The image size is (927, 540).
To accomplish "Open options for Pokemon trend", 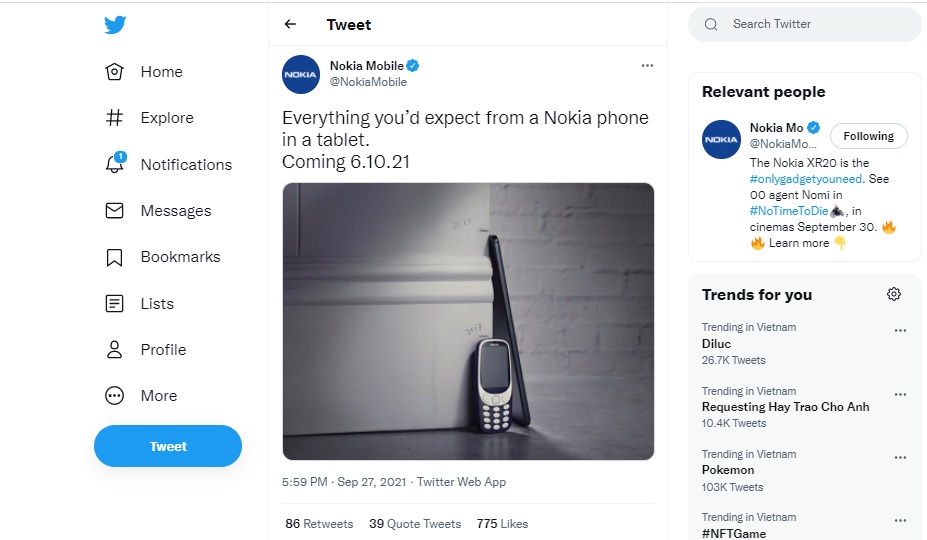I will coord(900,457).
